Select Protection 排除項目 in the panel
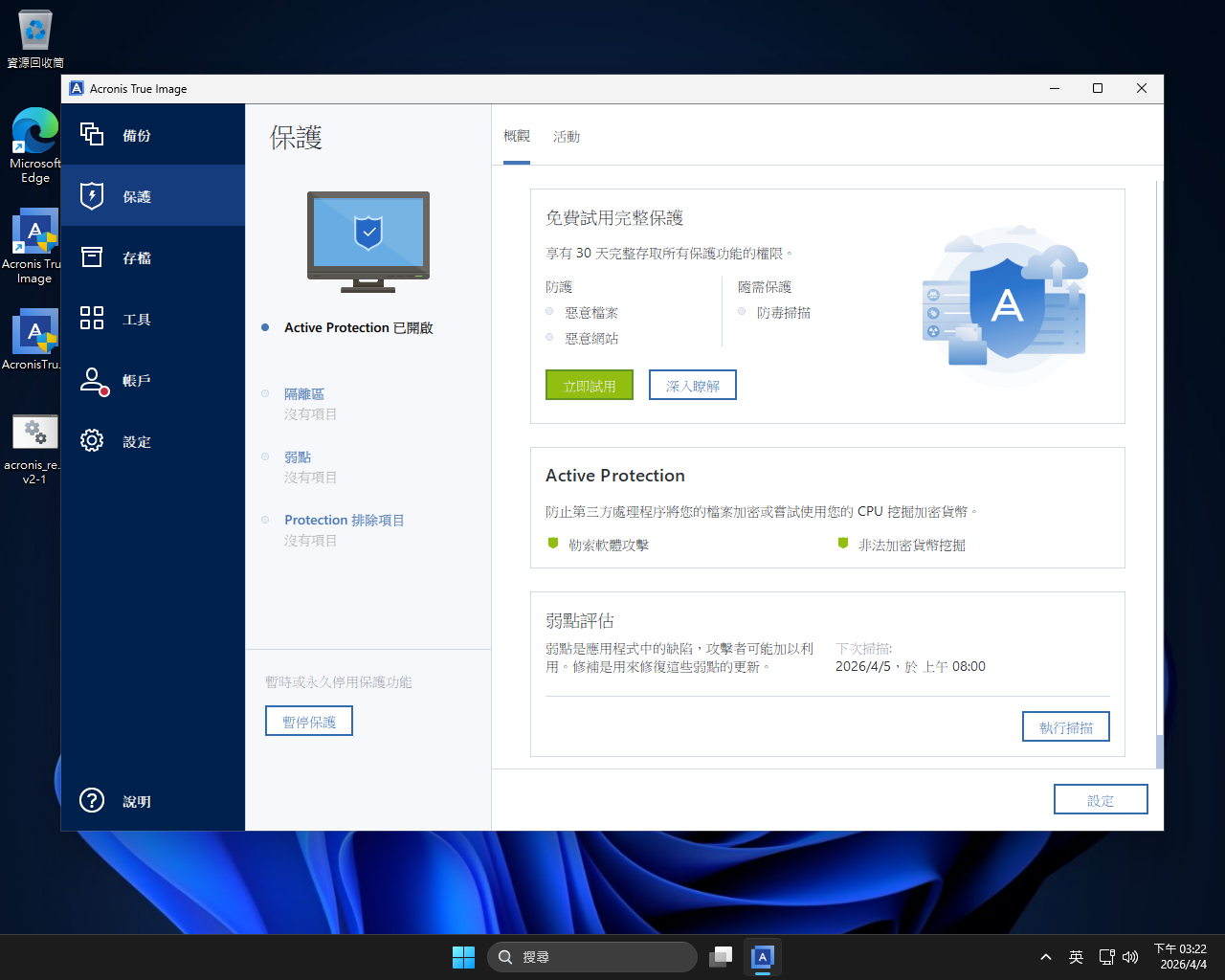The width and height of the screenshot is (1225, 980). click(344, 520)
